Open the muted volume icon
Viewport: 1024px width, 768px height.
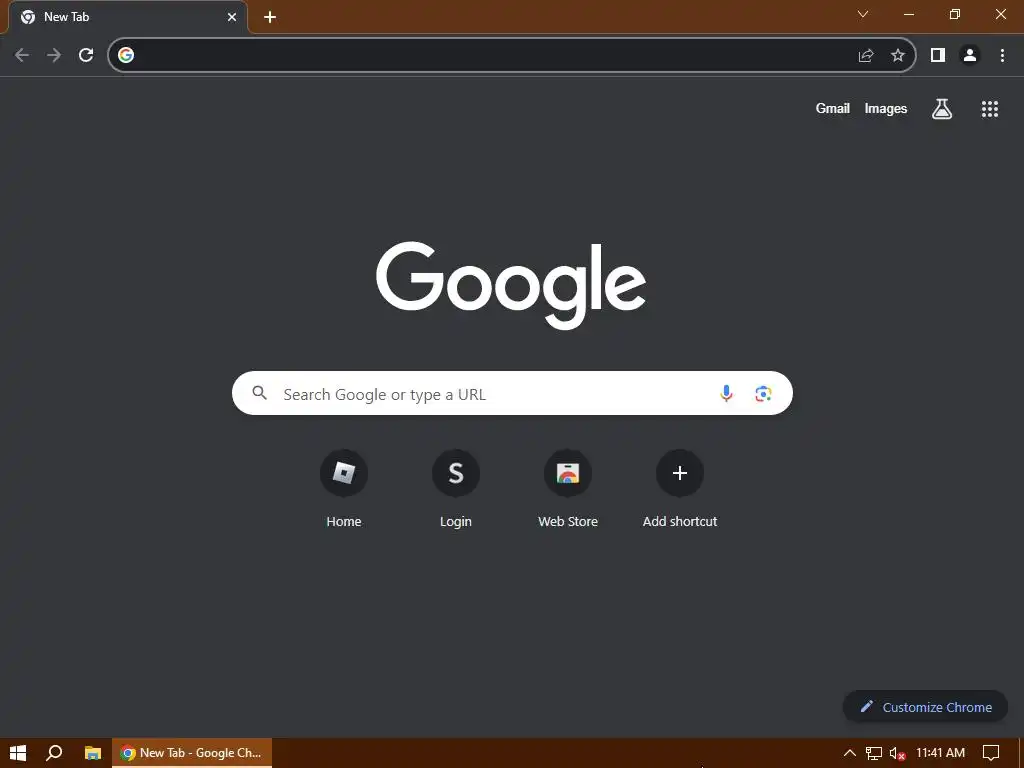(x=897, y=753)
